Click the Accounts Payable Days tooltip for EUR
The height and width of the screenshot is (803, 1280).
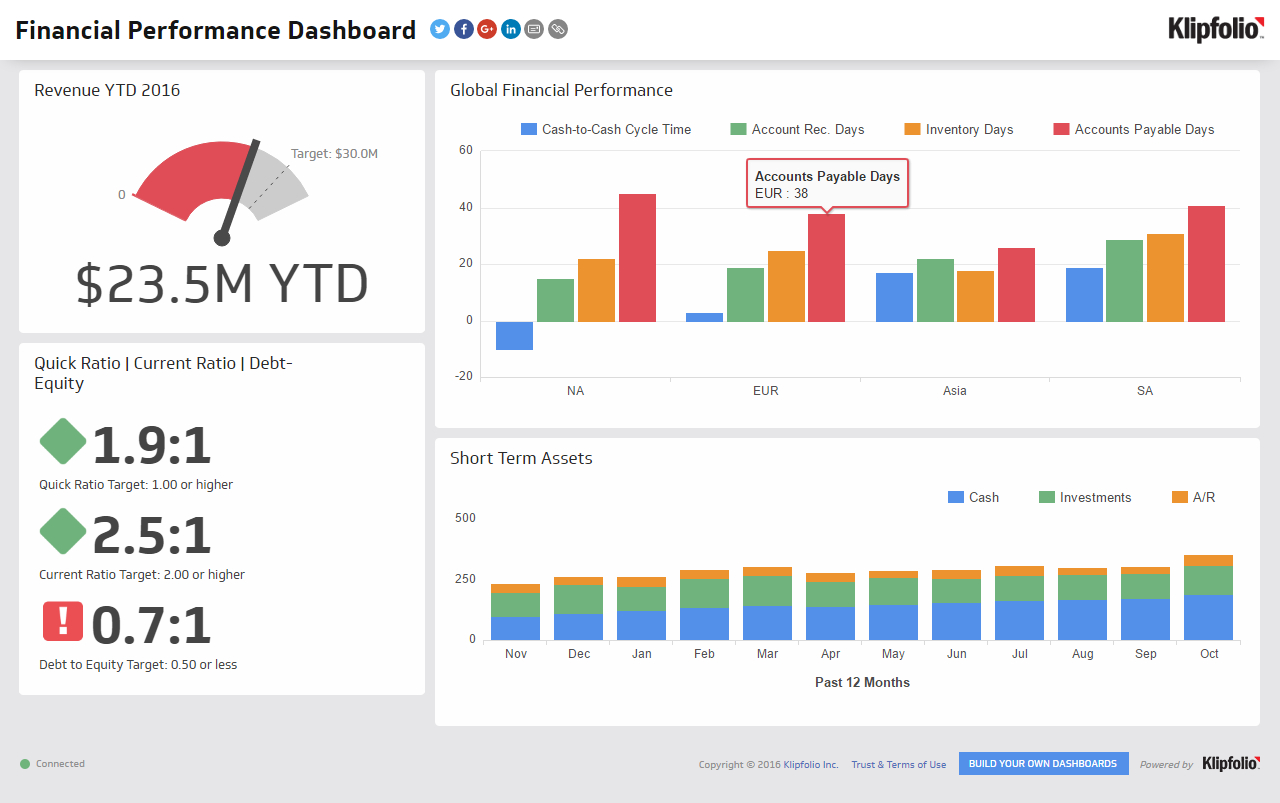click(x=827, y=183)
